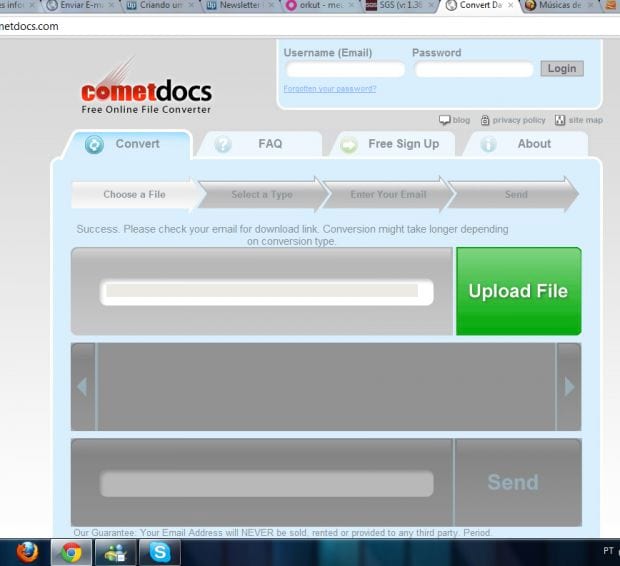Click the right arrow of the type carousel
Viewport: 620px width, 566px height.
569,387
